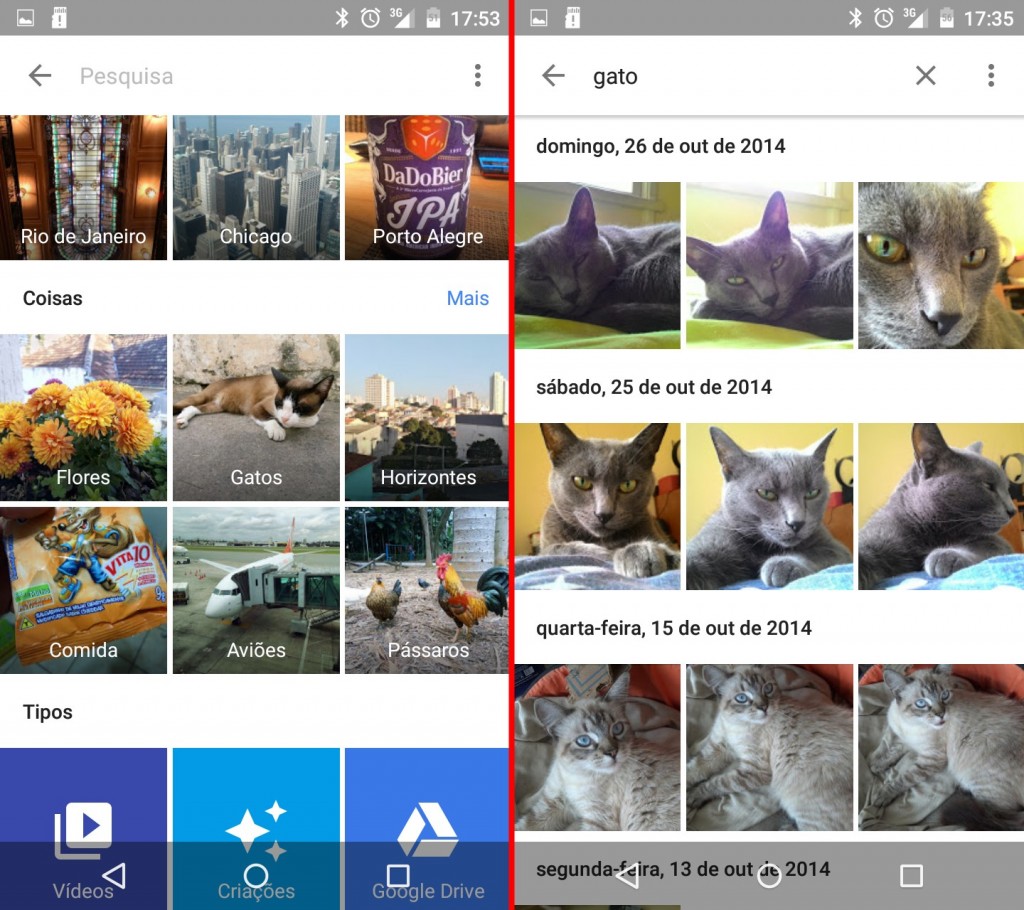Screen dimensions: 1024x910
Task: Tap Android home button on left screen
Action: pyautogui.click(x=256, y=875)
